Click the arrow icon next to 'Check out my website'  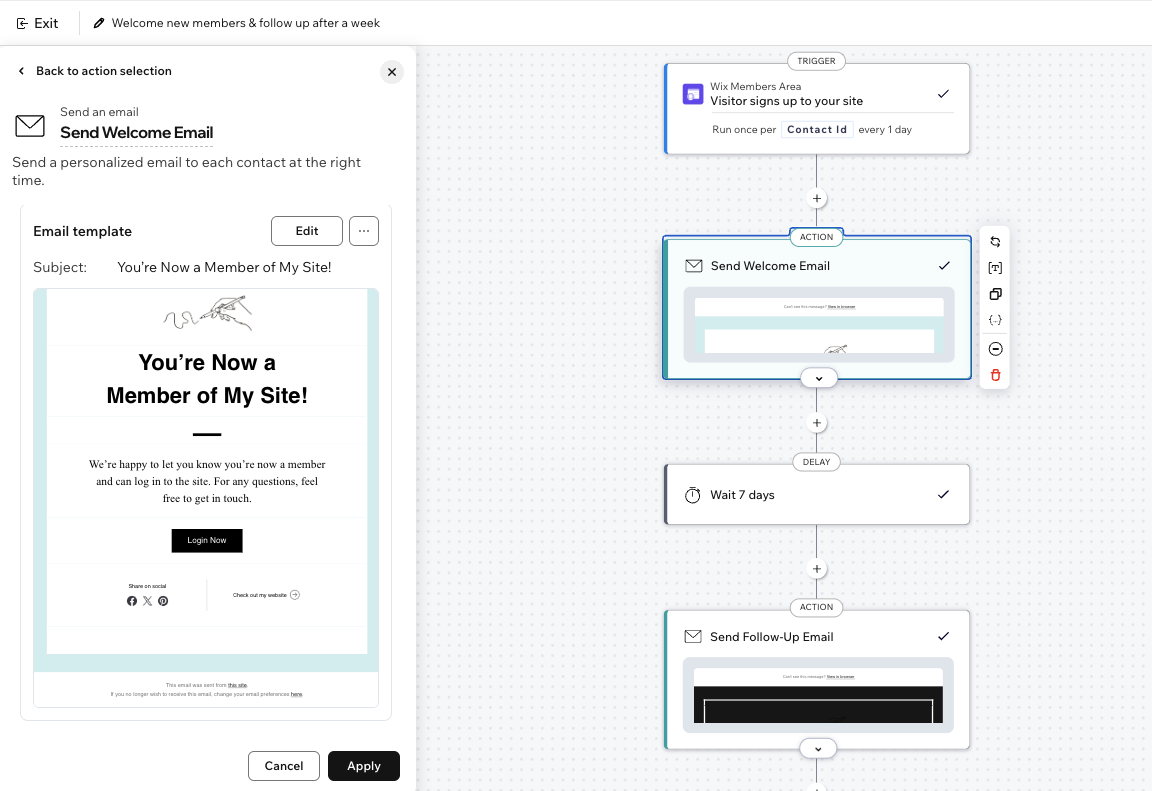(x=295, y=595)
